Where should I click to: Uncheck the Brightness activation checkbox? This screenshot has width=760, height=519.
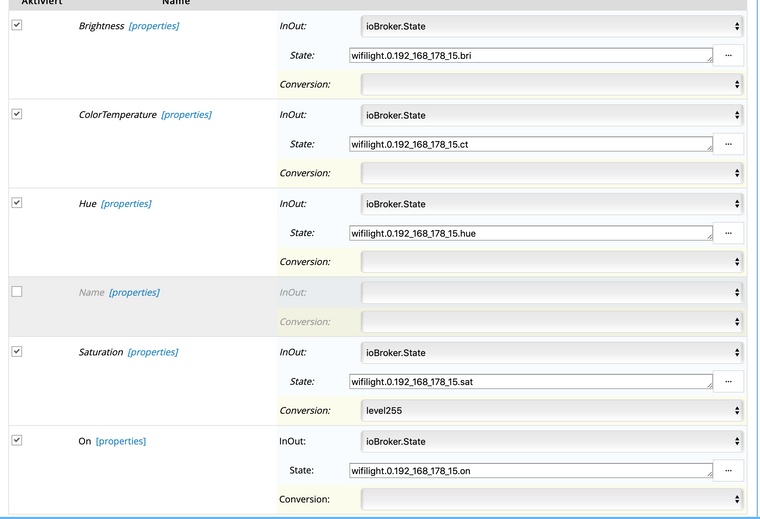click(17, 25)
